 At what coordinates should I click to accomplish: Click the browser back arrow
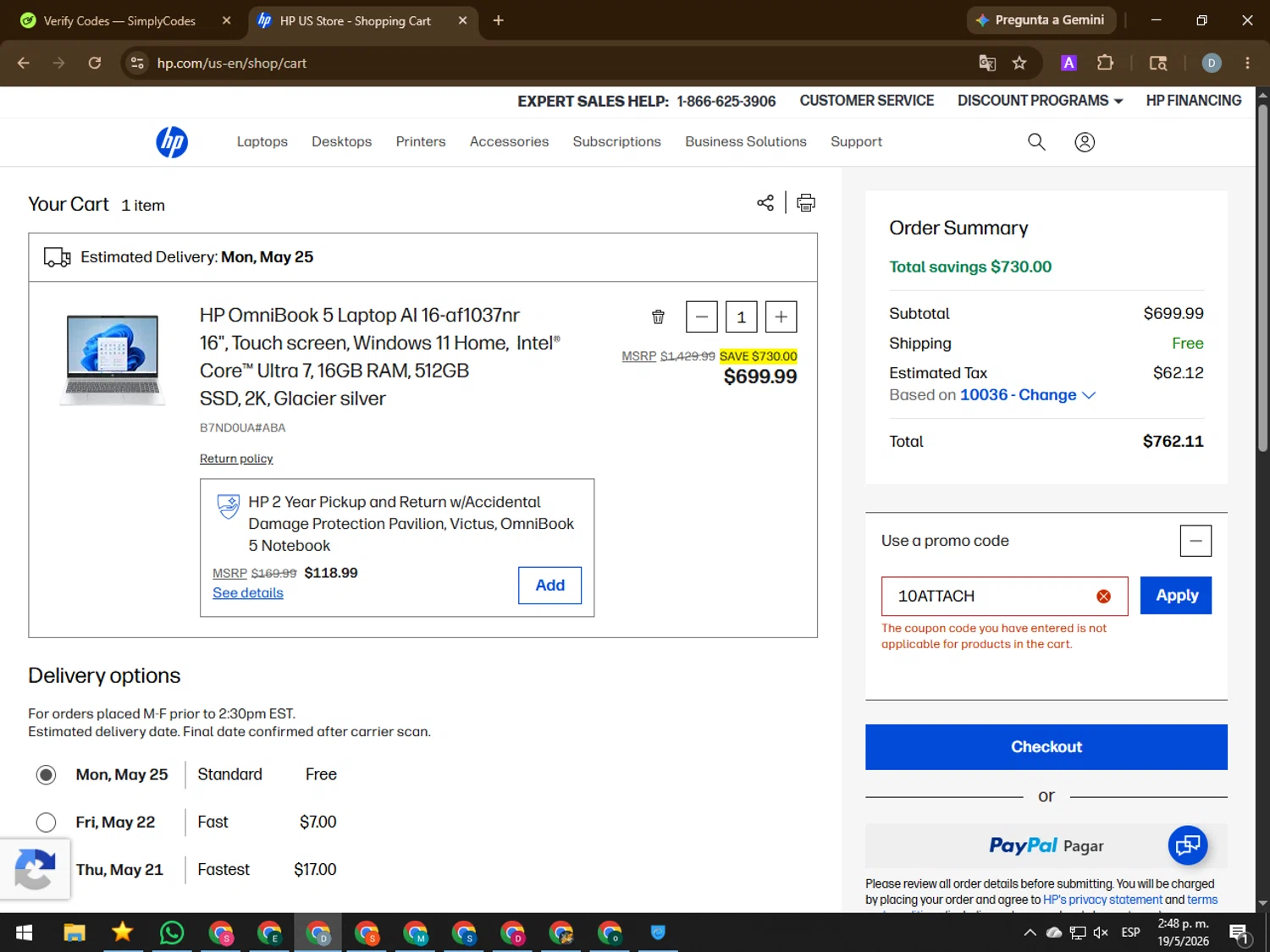[24, 63]
